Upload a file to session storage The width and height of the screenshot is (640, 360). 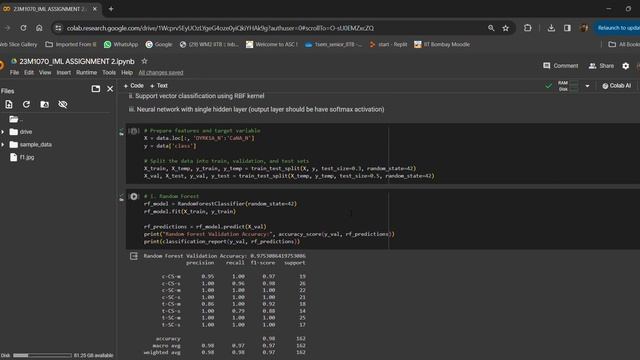click(x=9, y=104)
